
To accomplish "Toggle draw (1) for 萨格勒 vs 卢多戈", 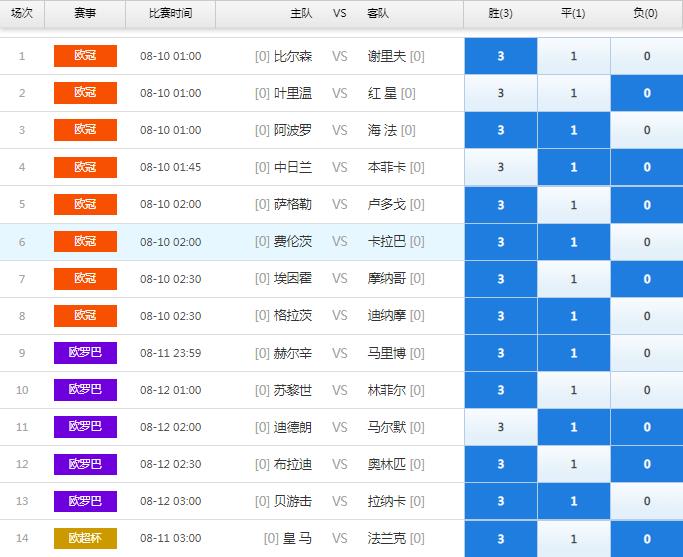I will tap(574, 204).
